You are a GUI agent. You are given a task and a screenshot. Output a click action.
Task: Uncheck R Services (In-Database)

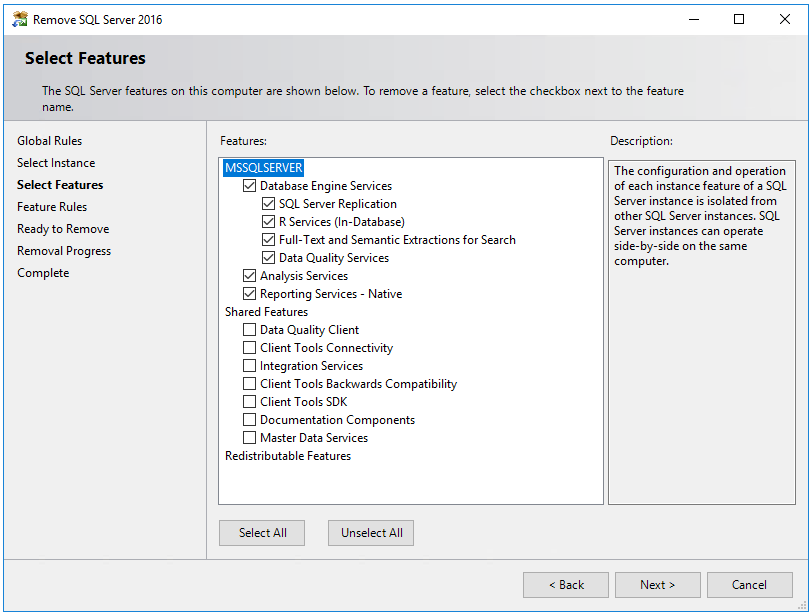268,221
